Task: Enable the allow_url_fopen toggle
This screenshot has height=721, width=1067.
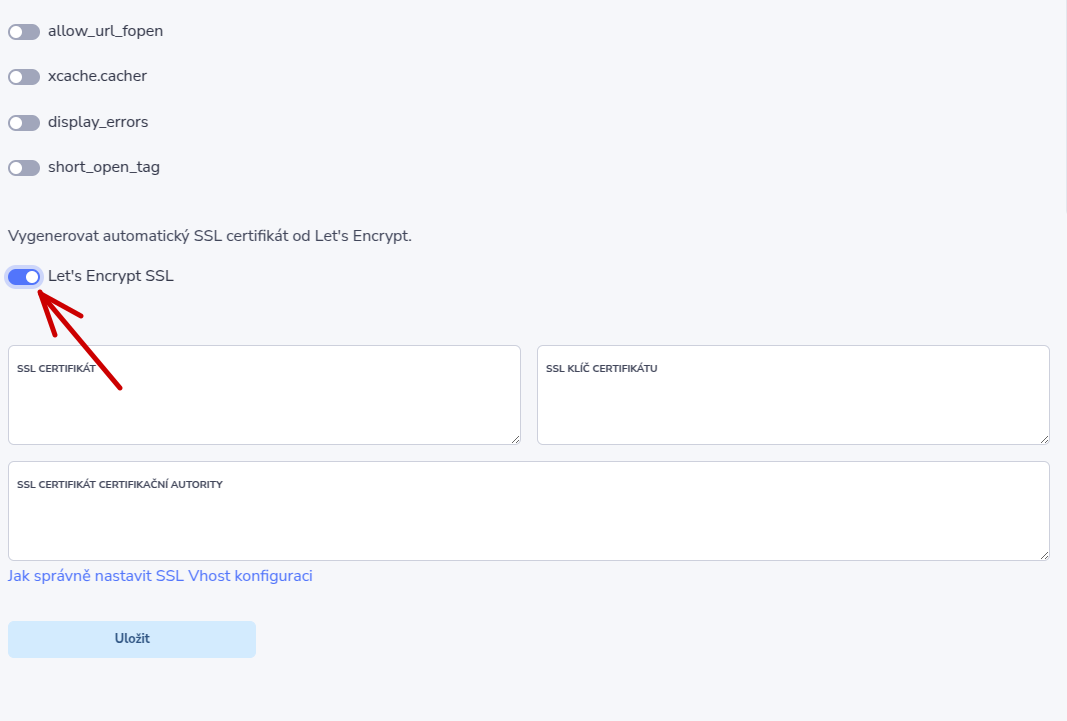Action: (24, 32)
